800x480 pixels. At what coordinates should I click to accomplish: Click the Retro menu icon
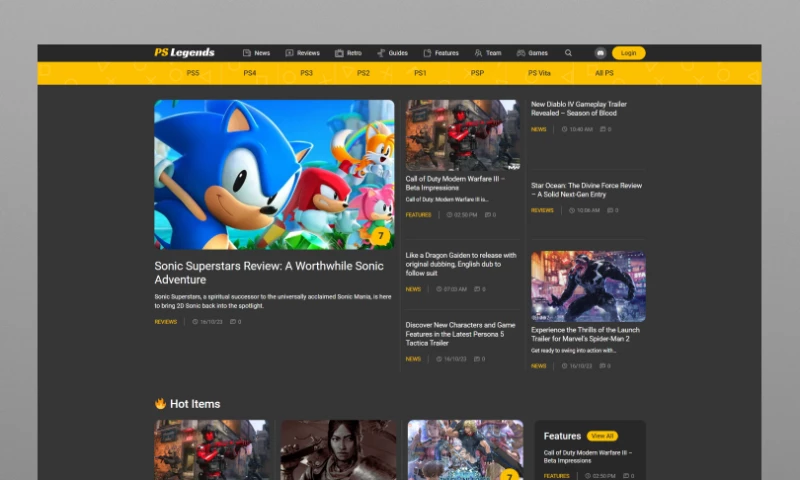tap(339, 53)
